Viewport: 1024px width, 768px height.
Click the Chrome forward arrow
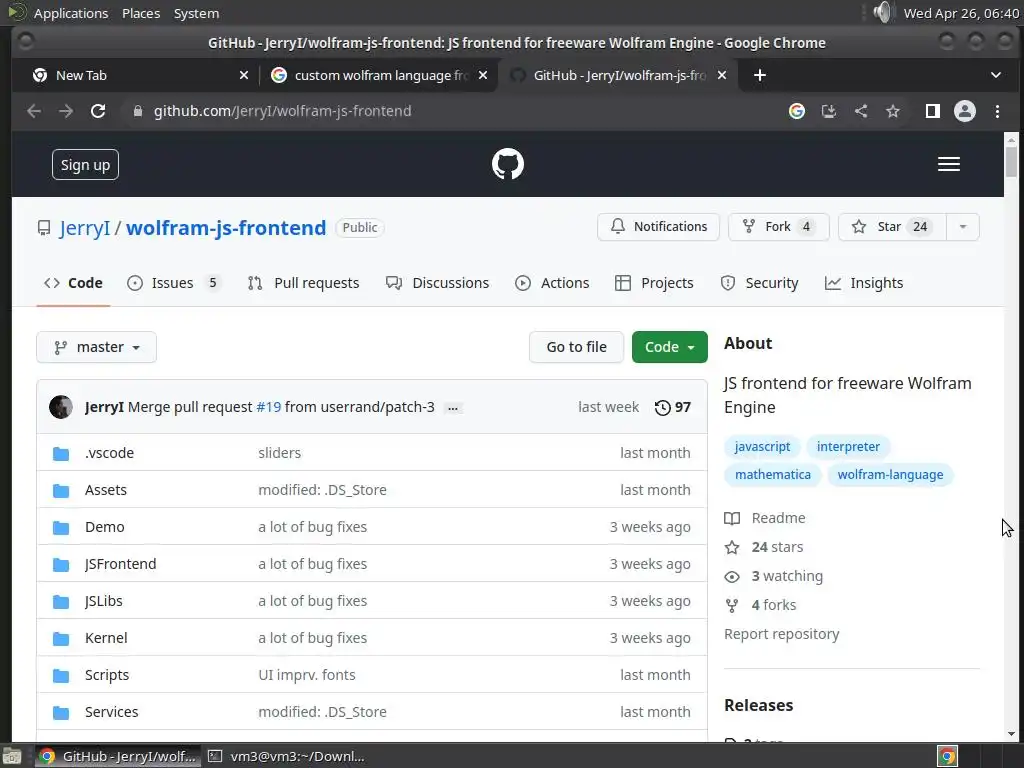(x=66, y=111)
